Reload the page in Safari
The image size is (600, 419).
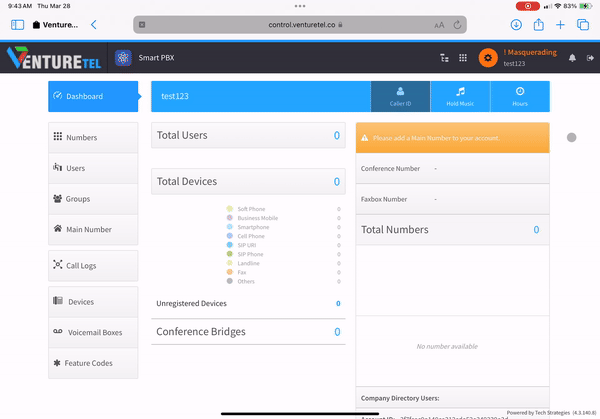[458, 24]
